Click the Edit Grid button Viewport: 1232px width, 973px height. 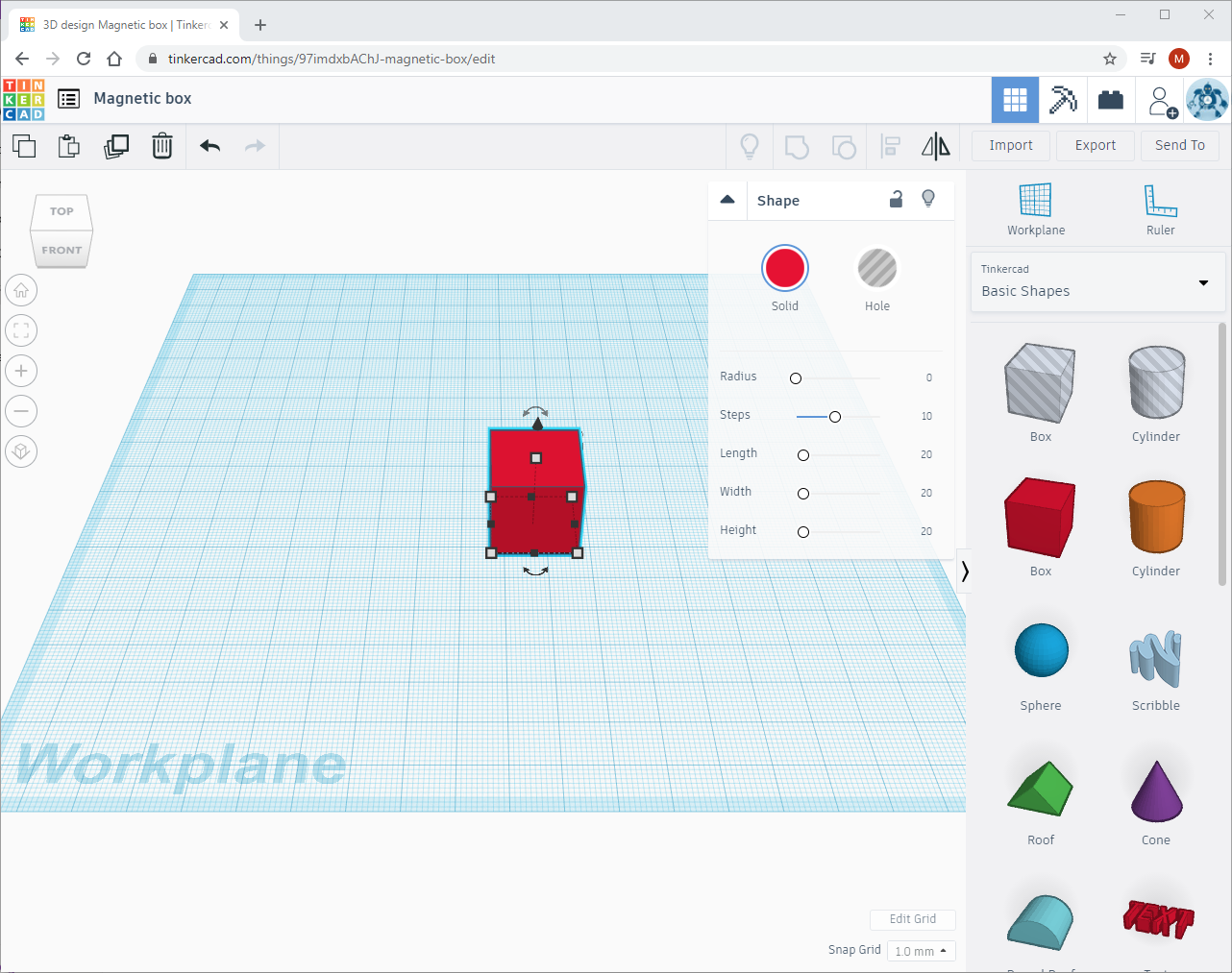(x=913, y=919)
